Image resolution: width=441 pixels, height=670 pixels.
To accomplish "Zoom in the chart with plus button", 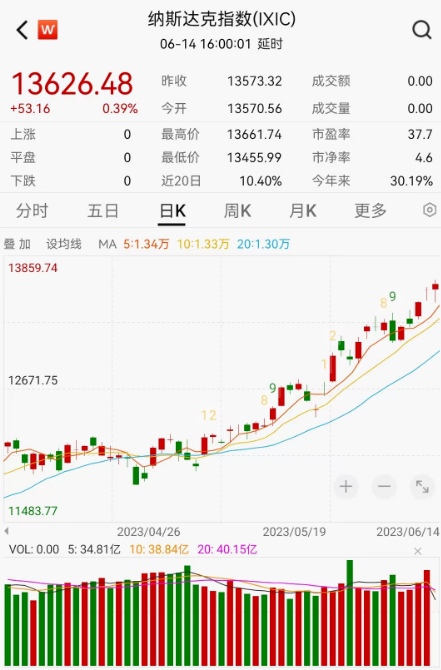I will click(x=346, y=486).
